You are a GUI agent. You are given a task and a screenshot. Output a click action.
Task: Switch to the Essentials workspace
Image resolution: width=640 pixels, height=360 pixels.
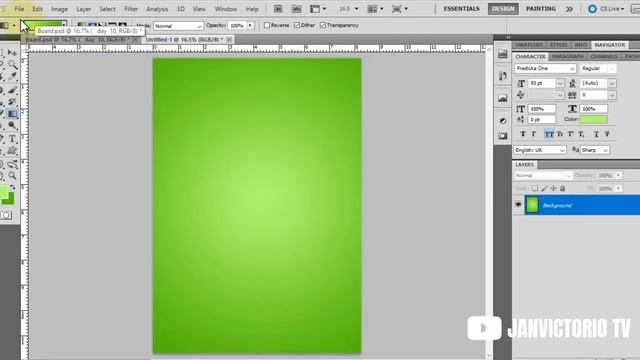coord(462,9)
